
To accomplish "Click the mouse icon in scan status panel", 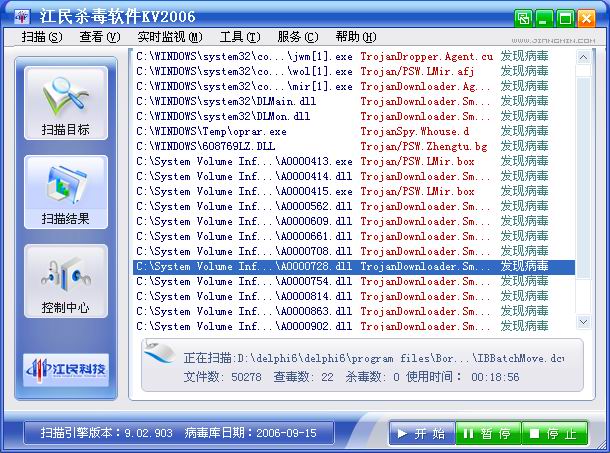I will [x=159, y=351].
